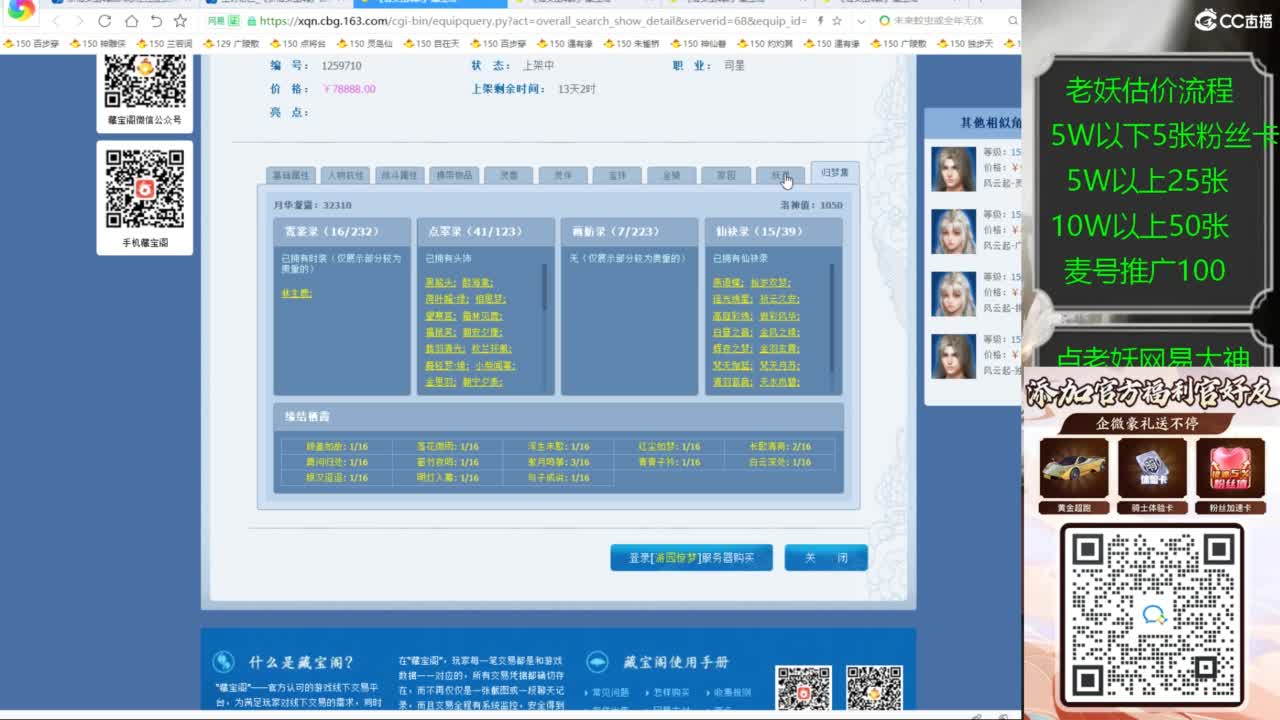The image size is (1280, 720).
Task: Open the '150 神雕侠' bookmark
Action: click(x=98, y=44)
